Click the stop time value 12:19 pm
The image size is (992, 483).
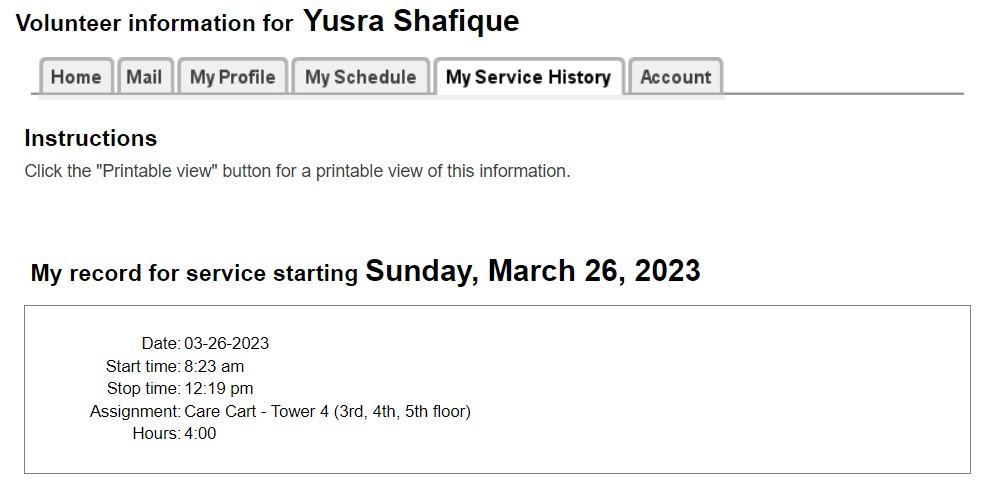[218, 388]
